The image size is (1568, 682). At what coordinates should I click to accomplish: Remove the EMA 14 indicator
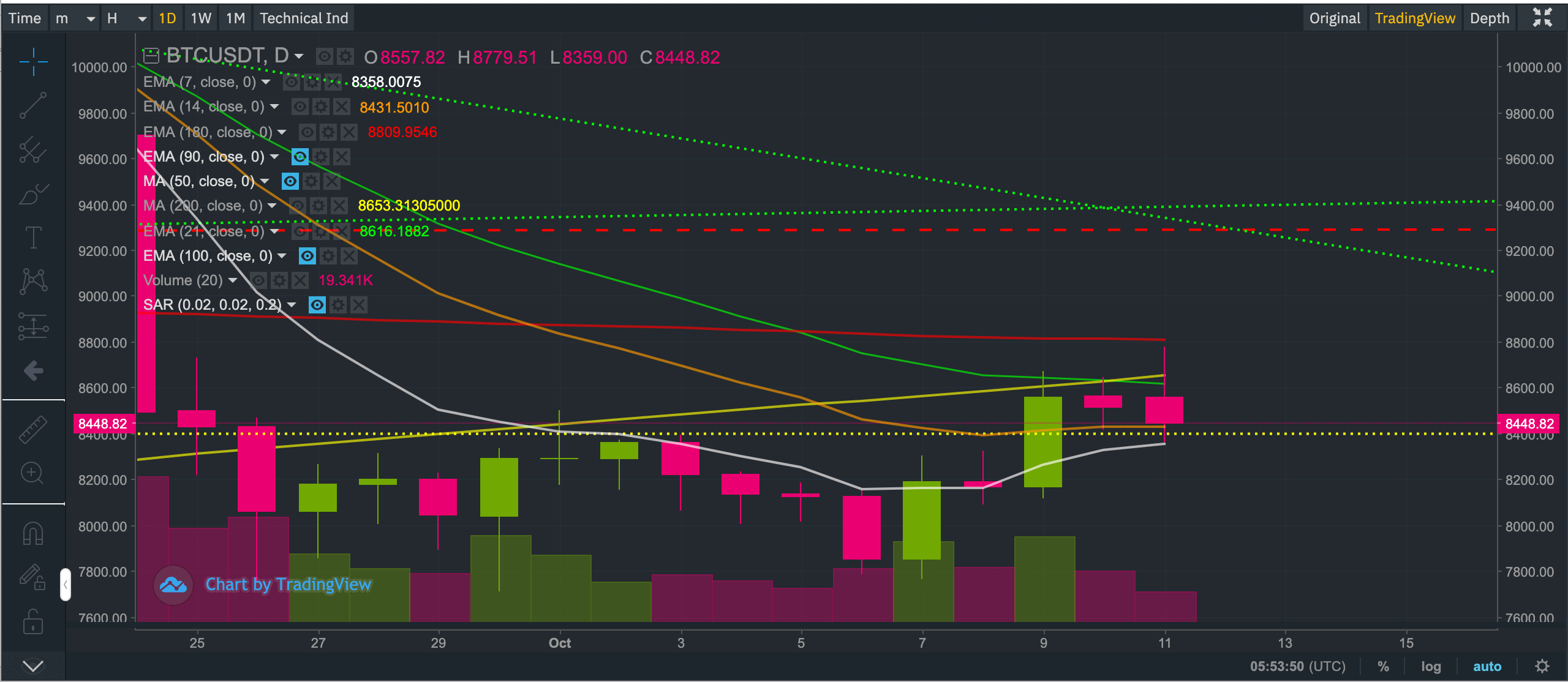[x=342, y=107]
